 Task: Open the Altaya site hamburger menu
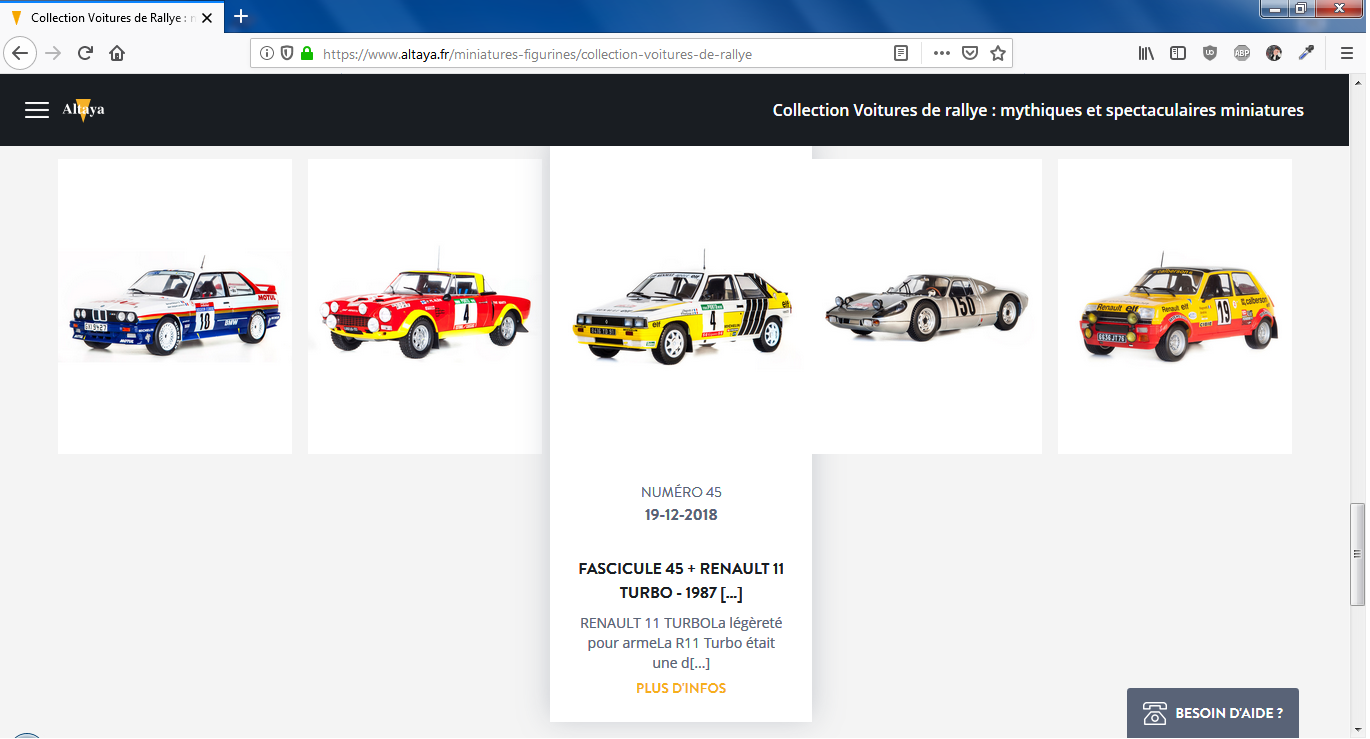(x=37, y=110)
